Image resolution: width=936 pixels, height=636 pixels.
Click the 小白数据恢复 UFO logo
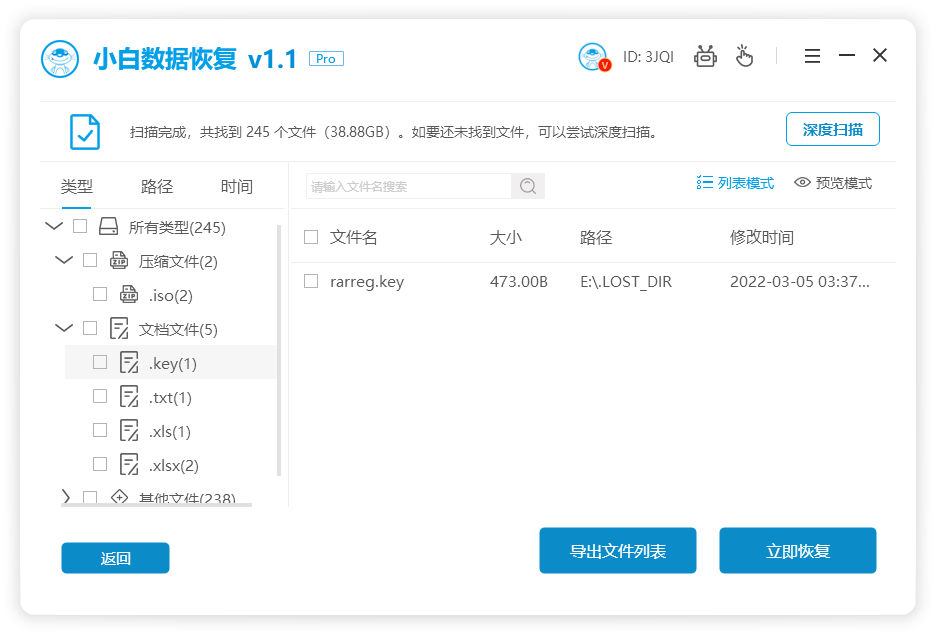(60, 57)
